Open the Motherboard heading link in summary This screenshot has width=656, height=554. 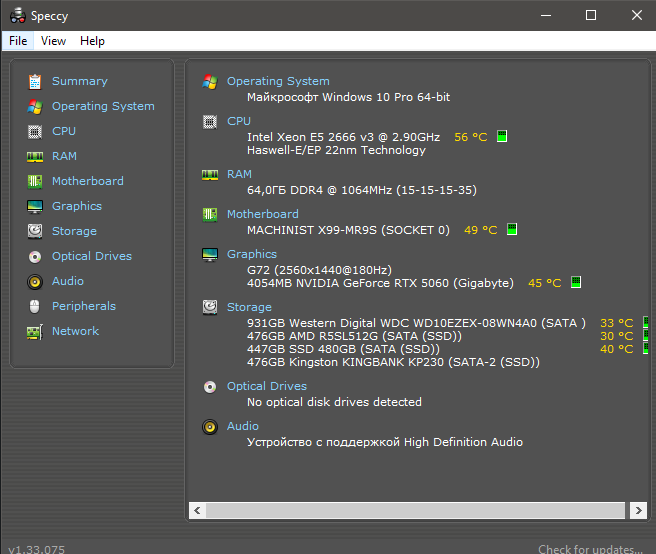pyautogui.click(x=263, y=214)
